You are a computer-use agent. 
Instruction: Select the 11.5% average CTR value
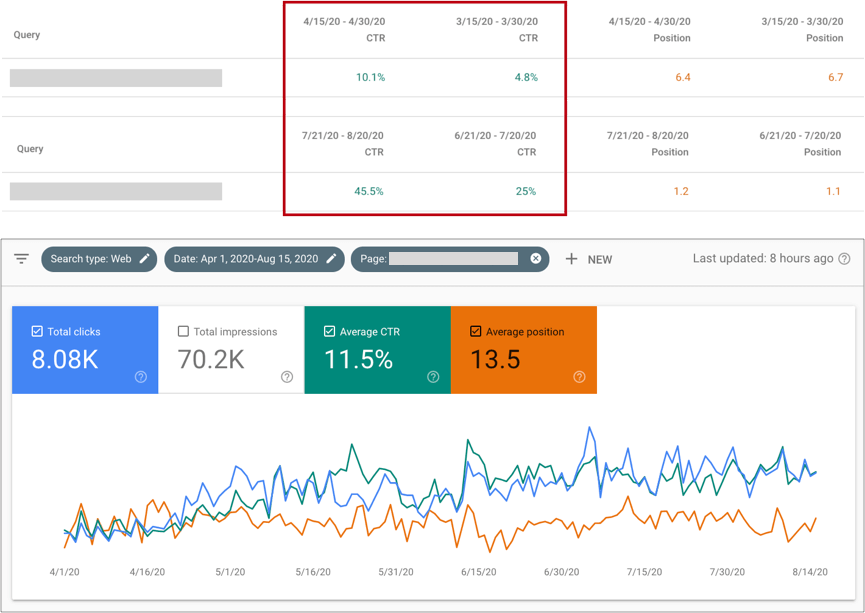359,359
